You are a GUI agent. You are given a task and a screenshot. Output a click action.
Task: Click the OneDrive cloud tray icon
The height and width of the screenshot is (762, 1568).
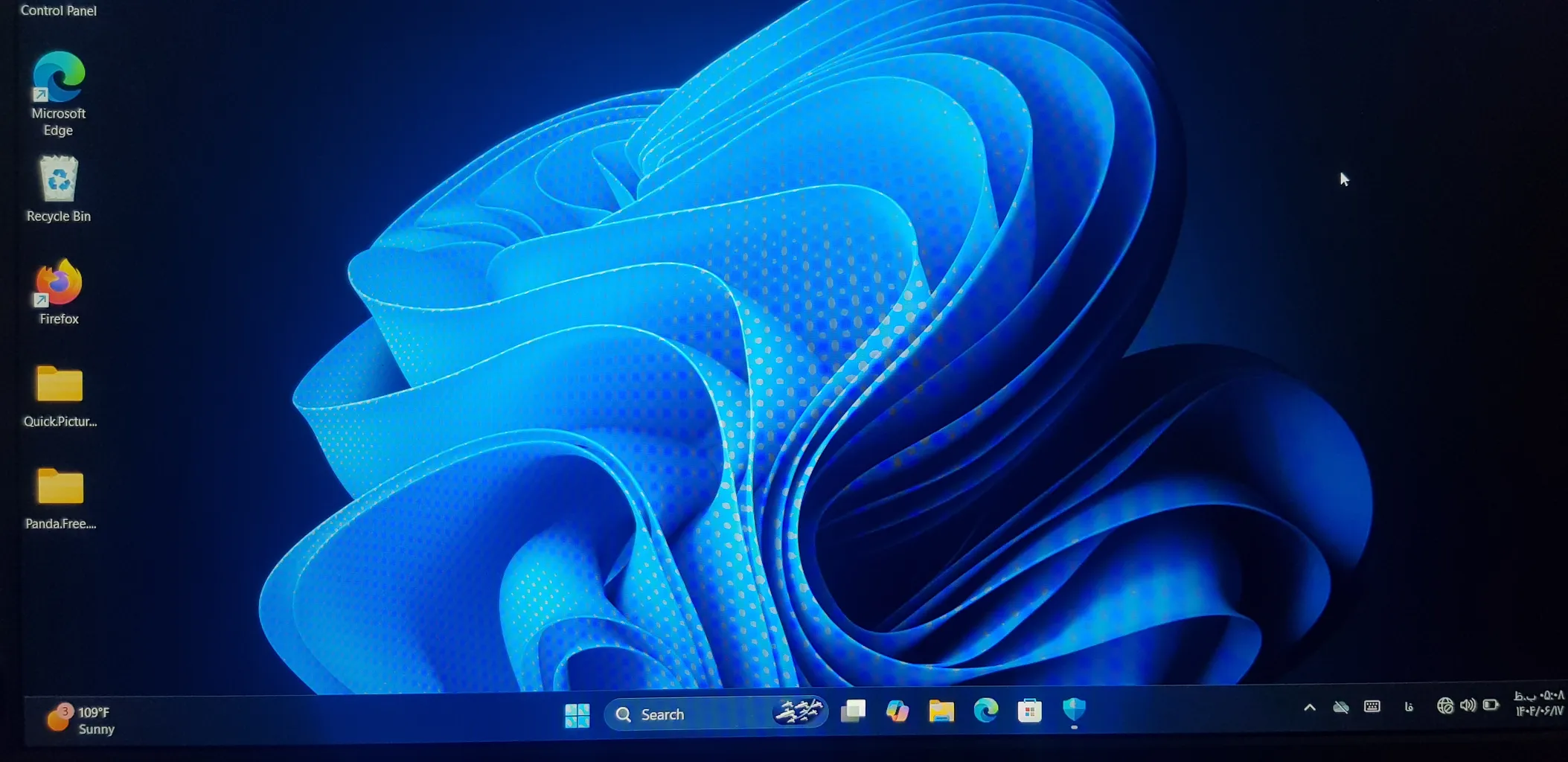1340,707
